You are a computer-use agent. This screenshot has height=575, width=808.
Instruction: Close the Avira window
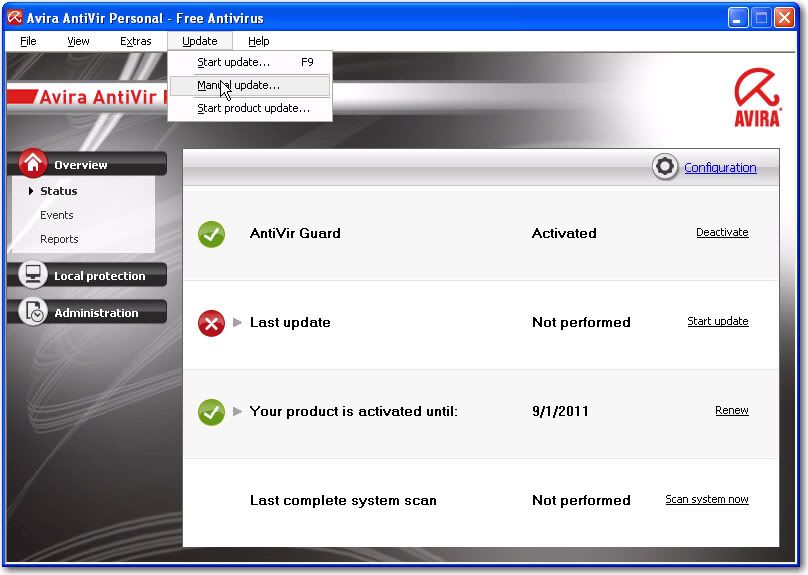(x=785, y=18)
